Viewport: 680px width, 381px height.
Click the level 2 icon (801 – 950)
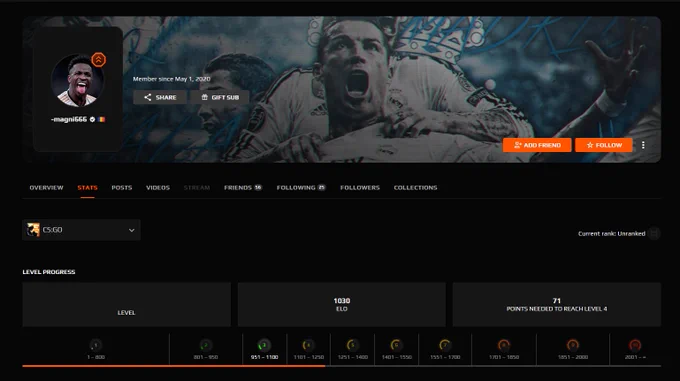206,345
